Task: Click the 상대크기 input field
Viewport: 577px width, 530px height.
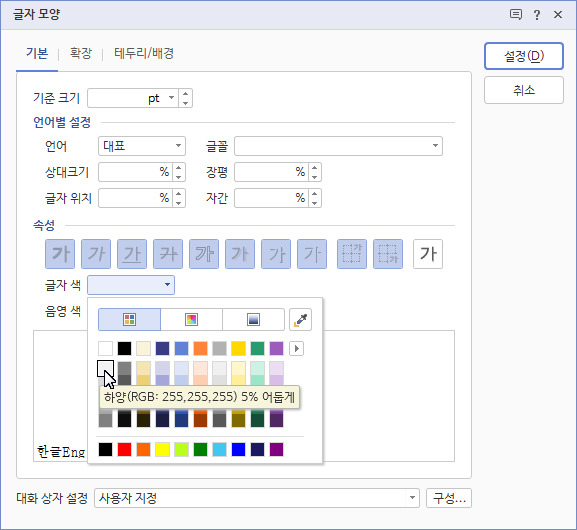Action: coord(135,172)
